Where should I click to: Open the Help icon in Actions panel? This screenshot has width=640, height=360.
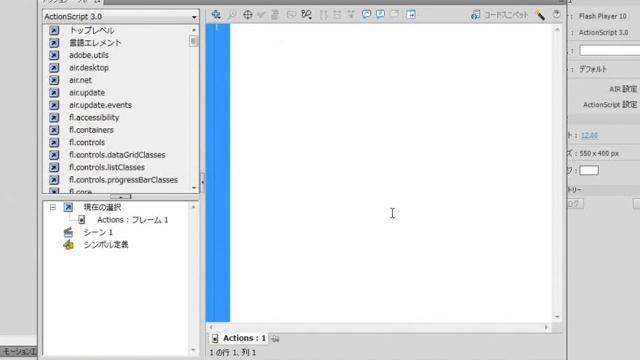tap(556, 15)
